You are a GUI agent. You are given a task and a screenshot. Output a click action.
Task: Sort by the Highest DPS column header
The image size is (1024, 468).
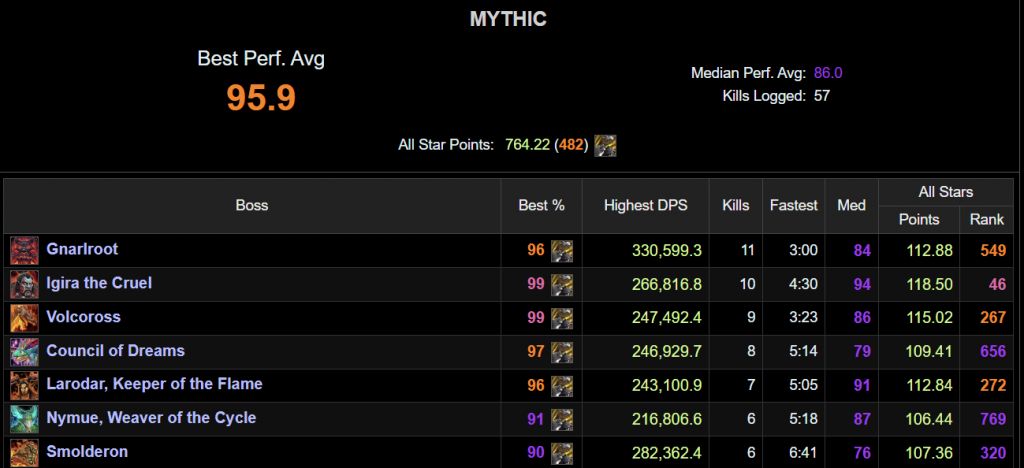[645, 205]
